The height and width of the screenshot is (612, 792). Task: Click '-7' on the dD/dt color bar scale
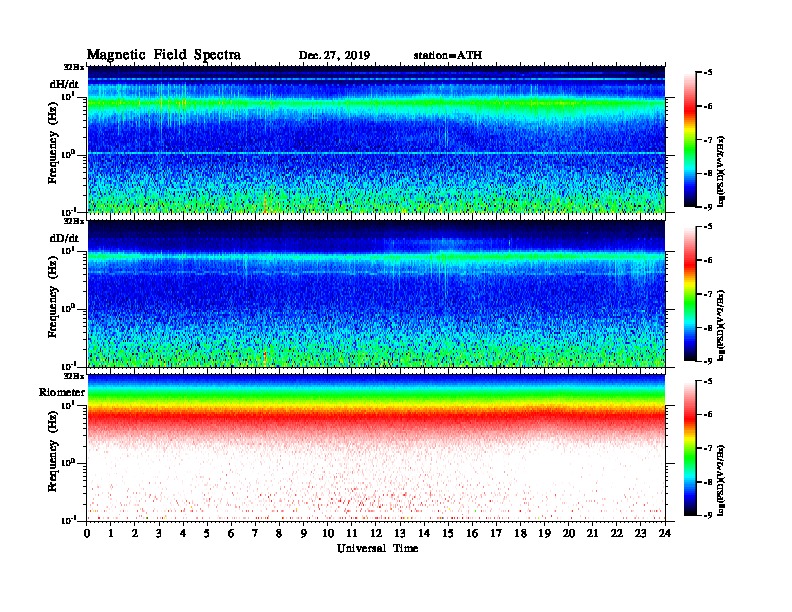(708, 293)
